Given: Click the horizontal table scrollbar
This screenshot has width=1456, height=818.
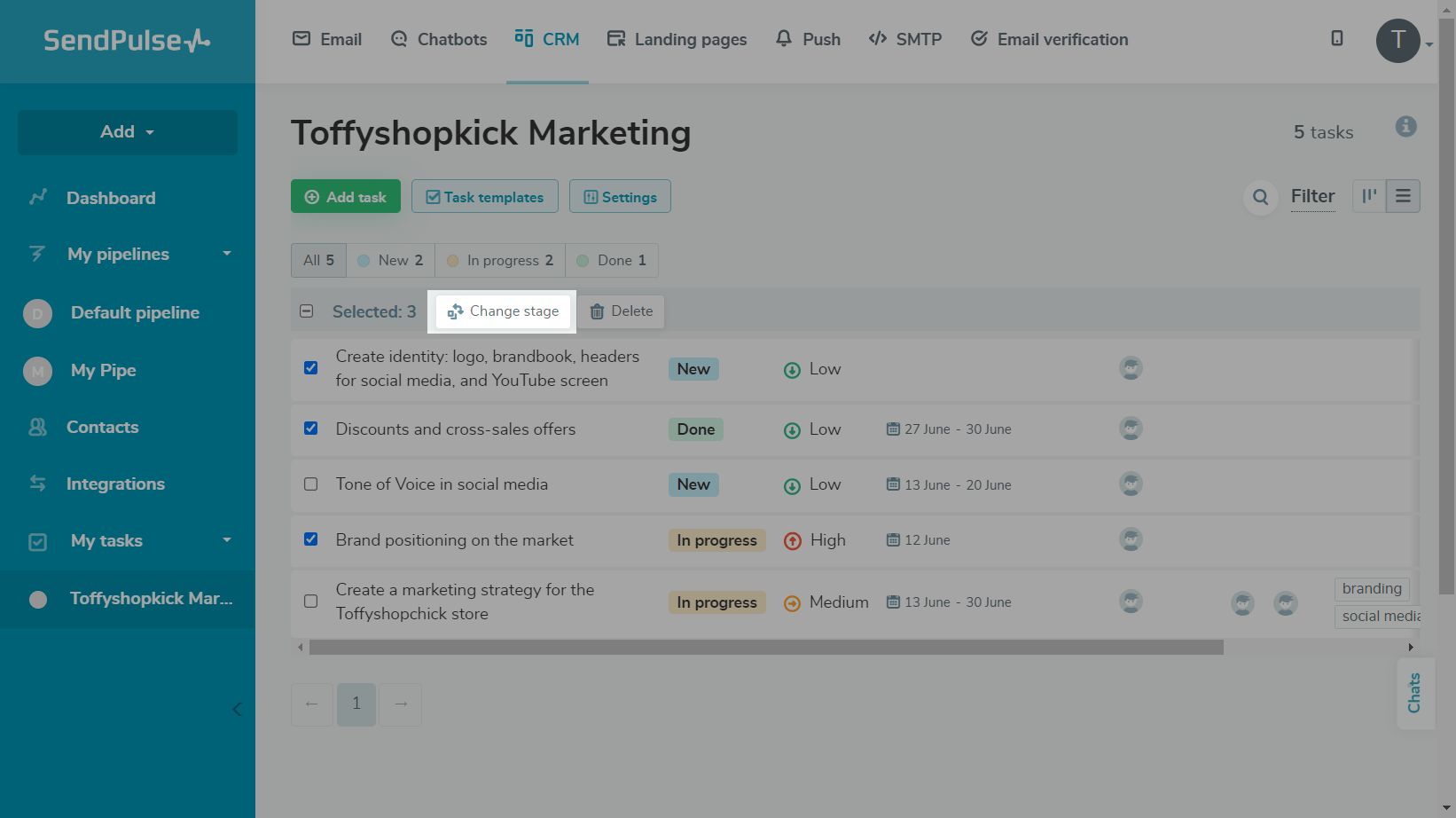Looking at the screenshot, I should pos(766,648).
